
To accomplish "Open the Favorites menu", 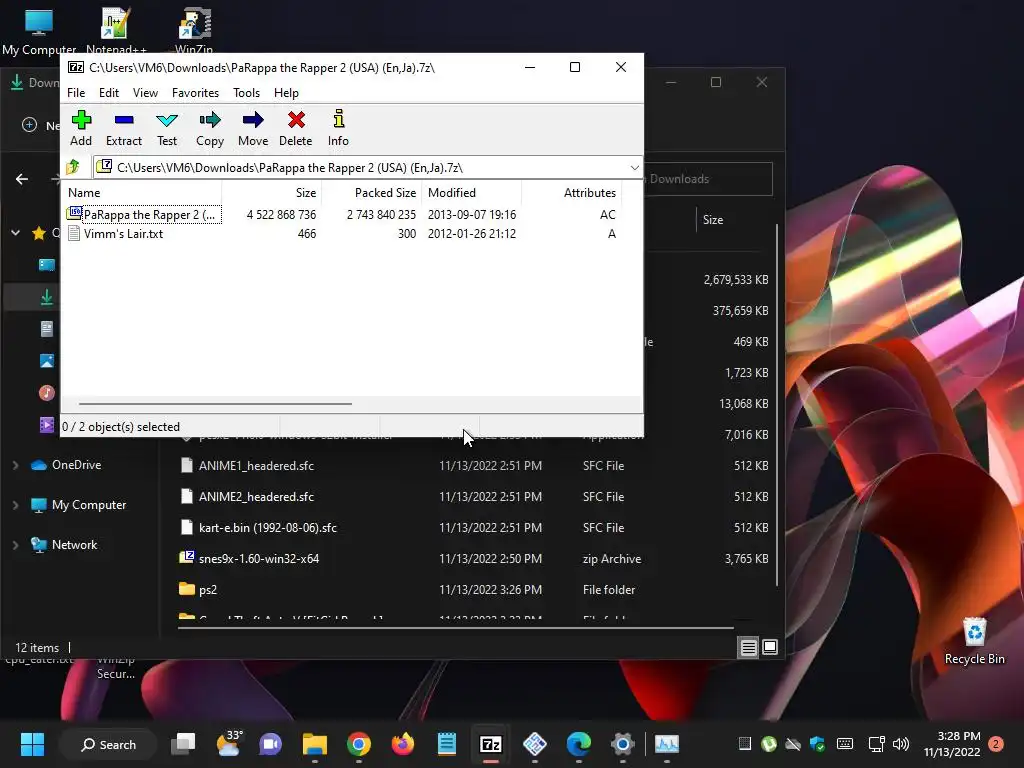I will pyautogui.click(x=195, y=93).
